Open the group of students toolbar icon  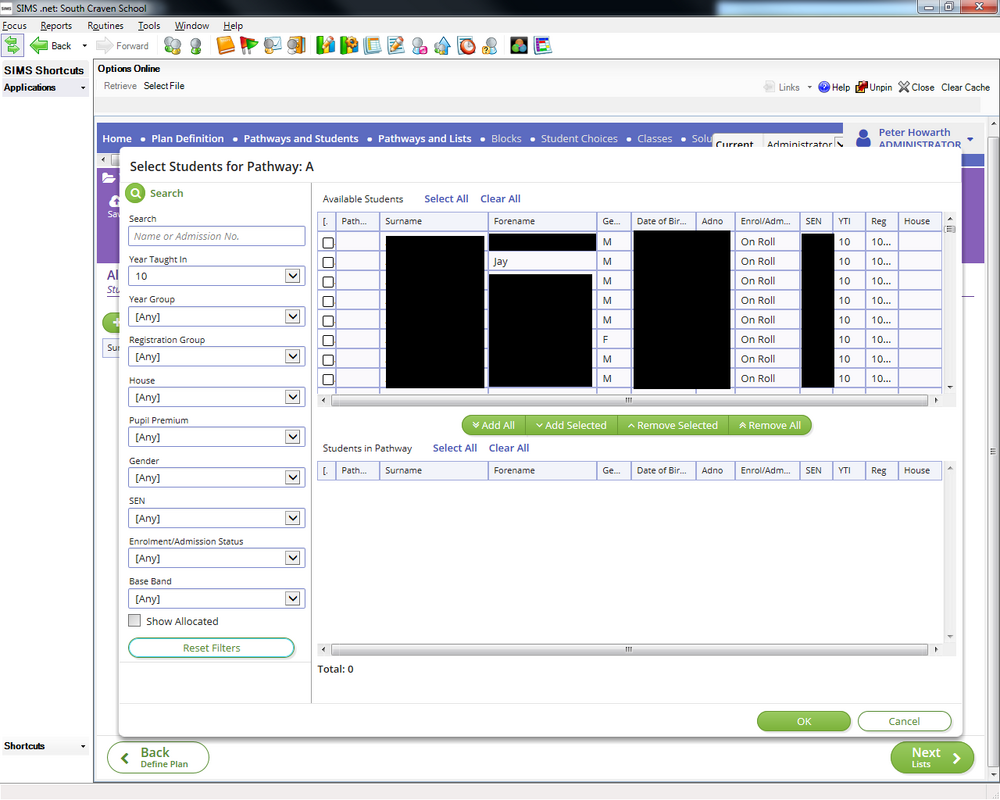(172, 46)
